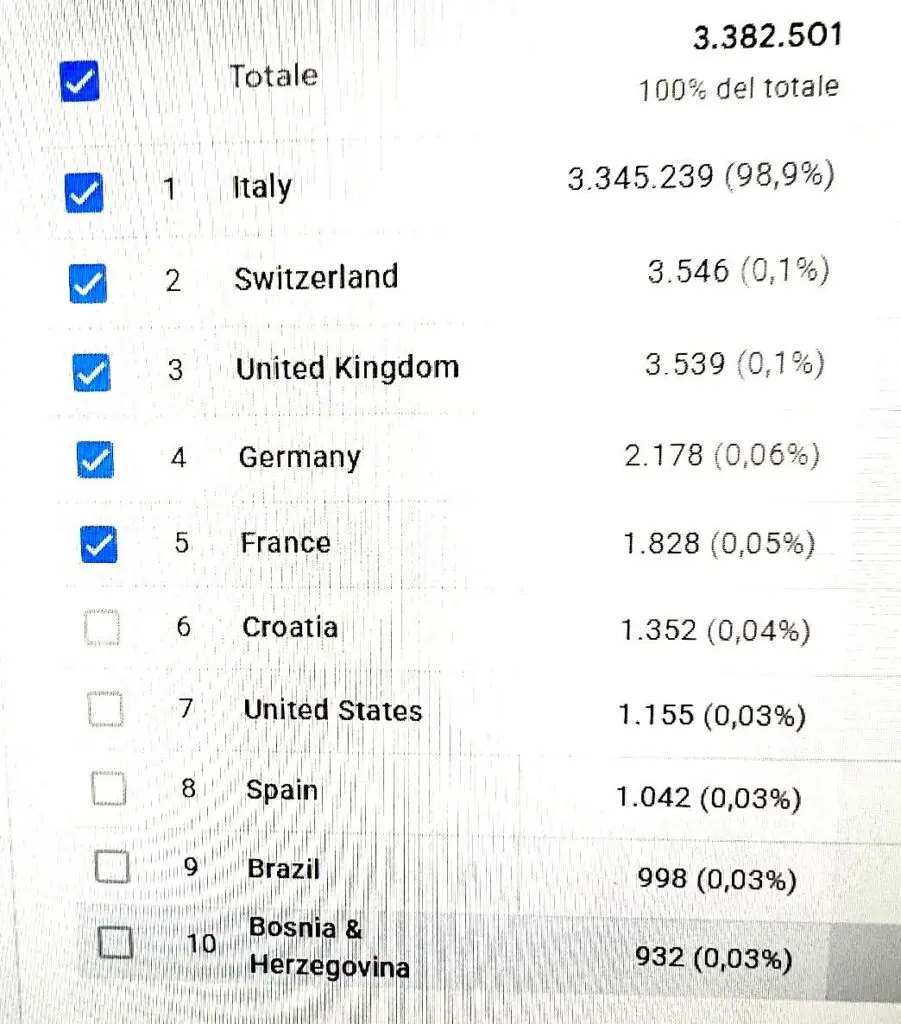Click the Croatia country name
This screenshot has width=901, height=1024.
[x=290, y=627]
